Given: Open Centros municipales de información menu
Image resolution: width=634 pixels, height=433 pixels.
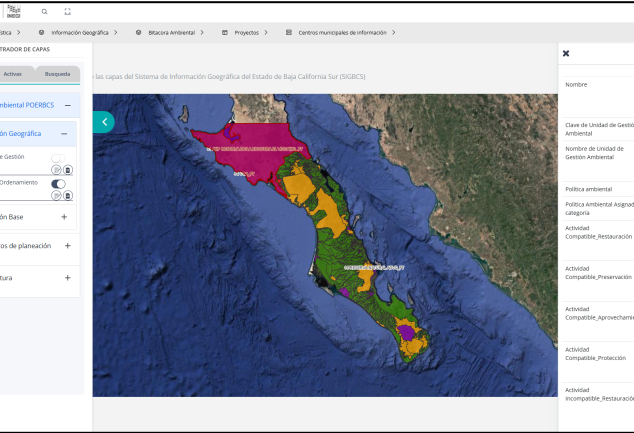Looking at the screenshot, I should [342, 33].
